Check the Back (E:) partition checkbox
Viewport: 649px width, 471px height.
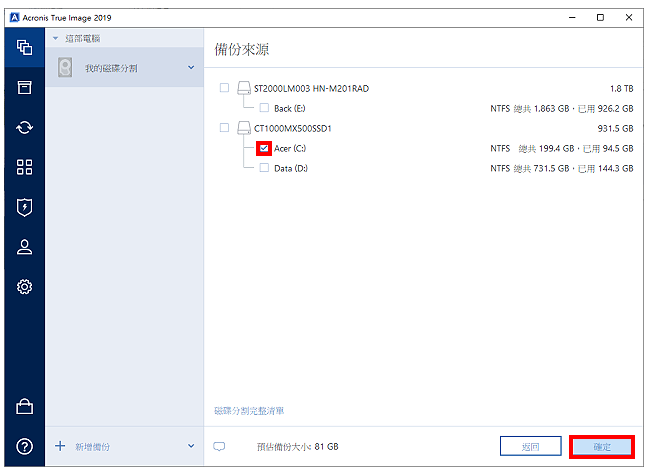[264, 108]
